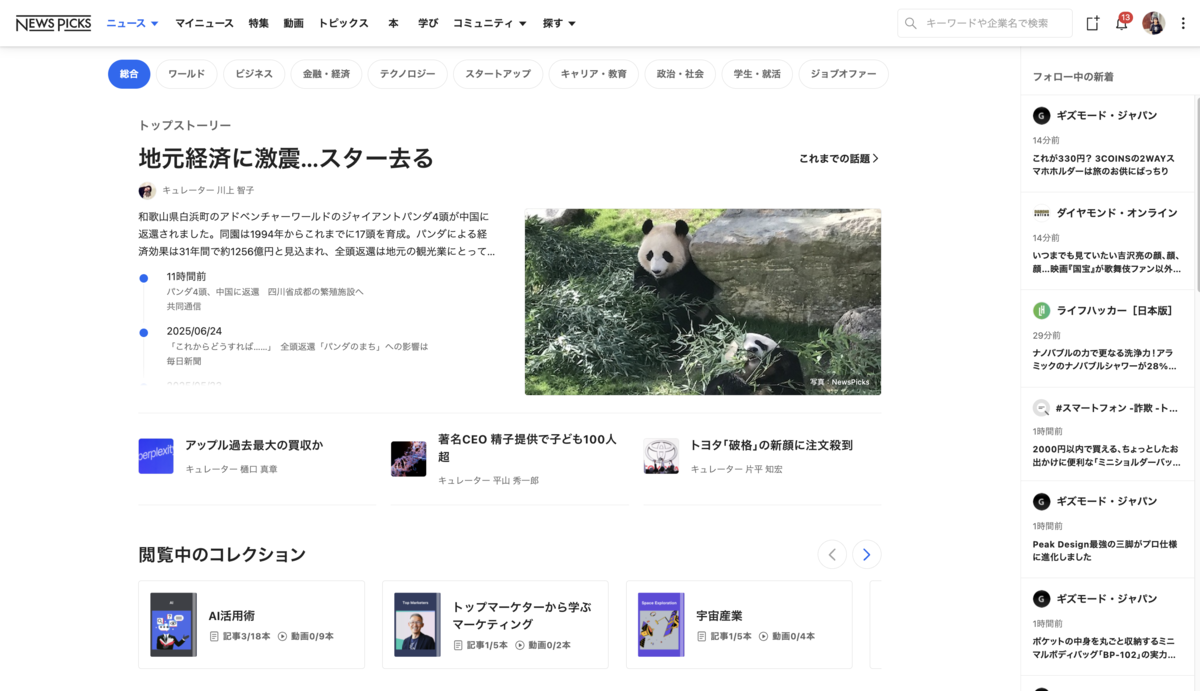Click #スマートフォン search source icon

click(x=1041, y=408)
